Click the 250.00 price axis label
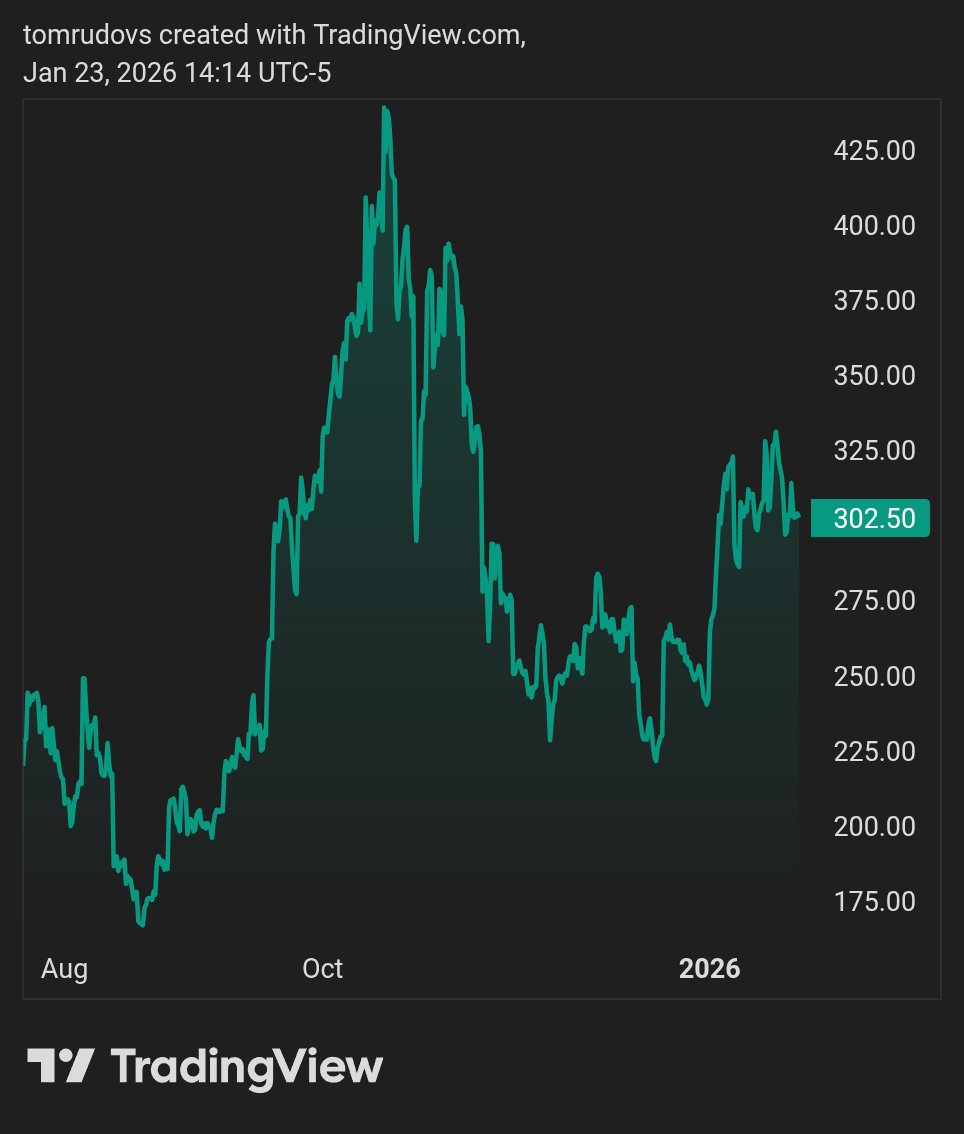 pyautogui.click(x=874, y=676)
